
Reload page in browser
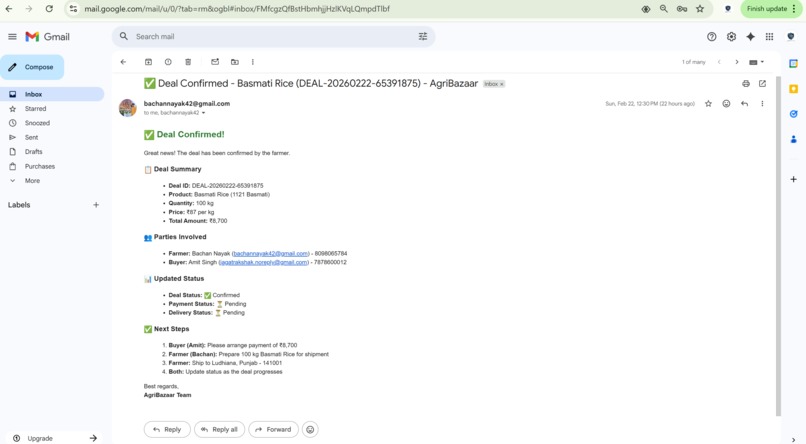click(49, 9)
